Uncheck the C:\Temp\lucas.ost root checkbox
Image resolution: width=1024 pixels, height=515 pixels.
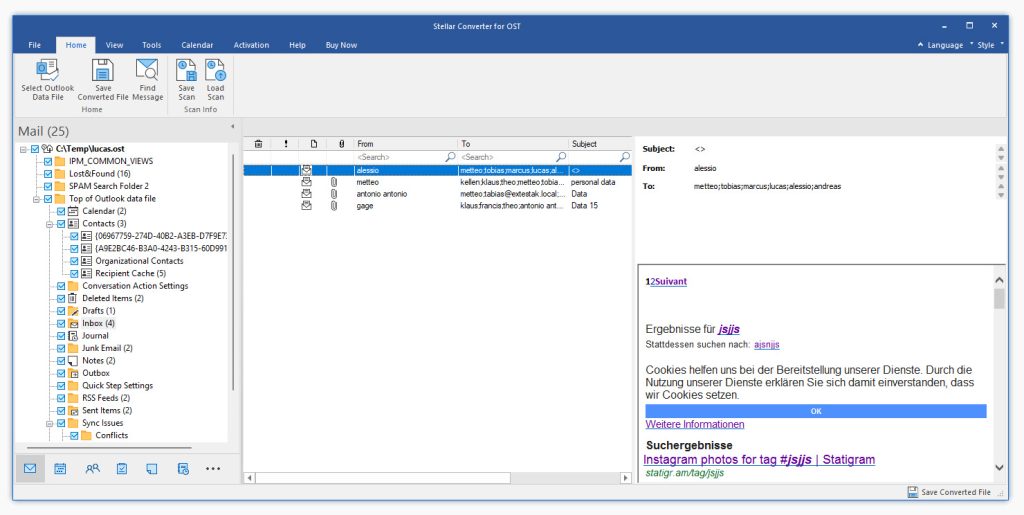tap(35, 149)
